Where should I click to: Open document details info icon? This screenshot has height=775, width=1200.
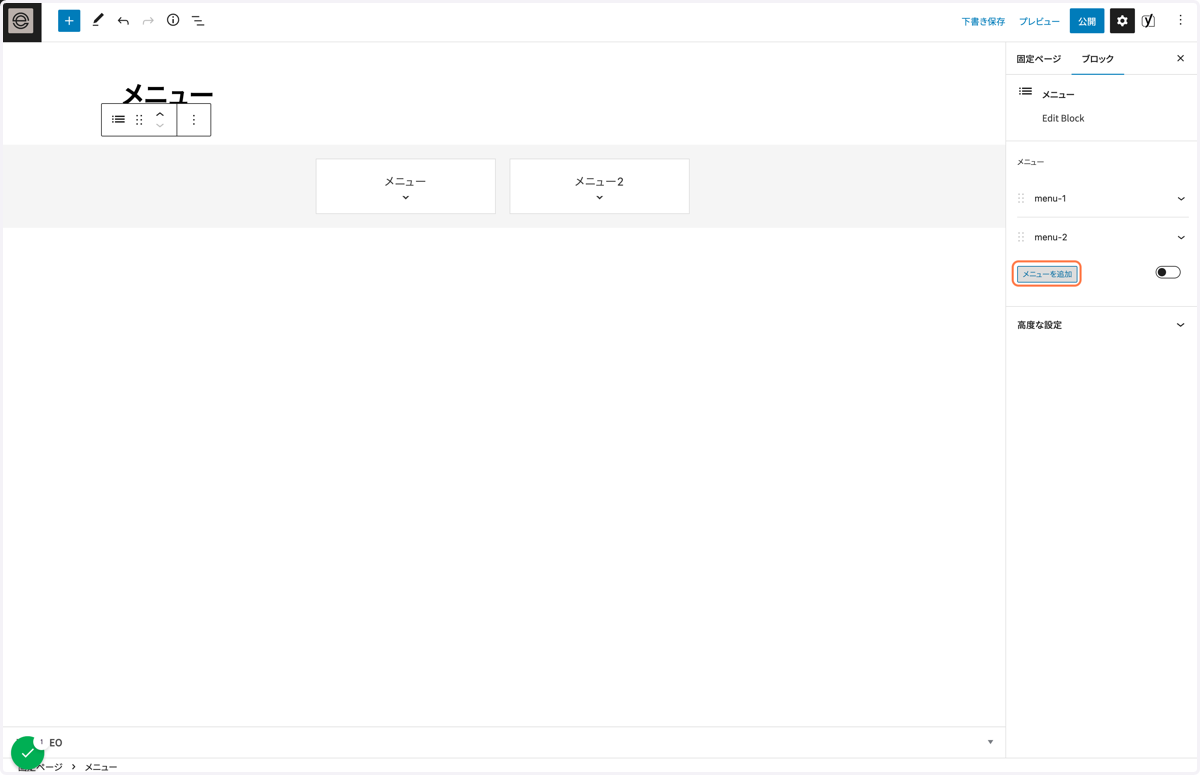(173, 20)
